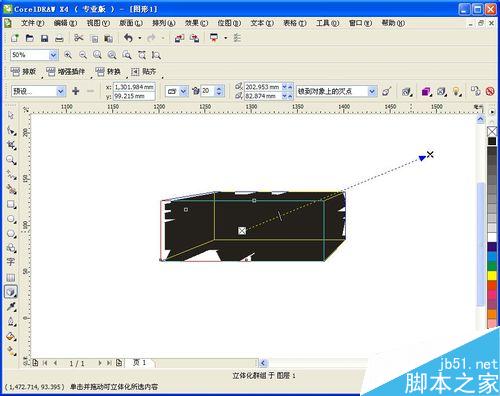This screenshot has height=396, width=500.
Task: Open the 50% zoom level dropdown
Action: click(x=53, y=55)
